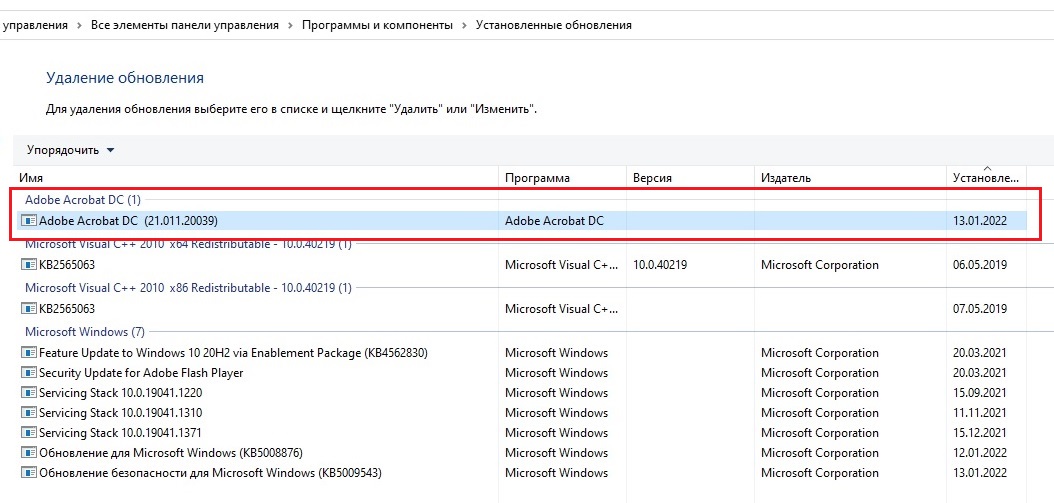Click Microsoft Windows program cell in KB4562830 row
The image size is (1054, 503).
click(557, 353)
